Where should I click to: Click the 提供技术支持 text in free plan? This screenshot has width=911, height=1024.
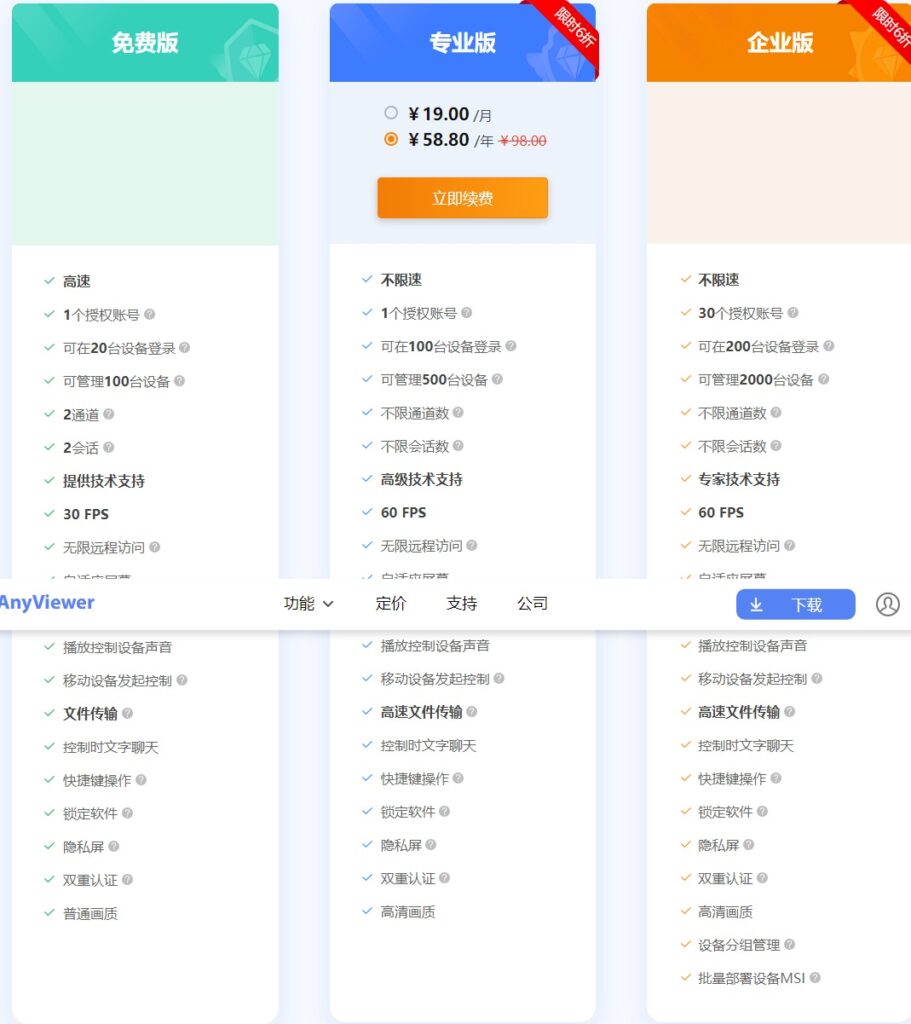(103, 481)
